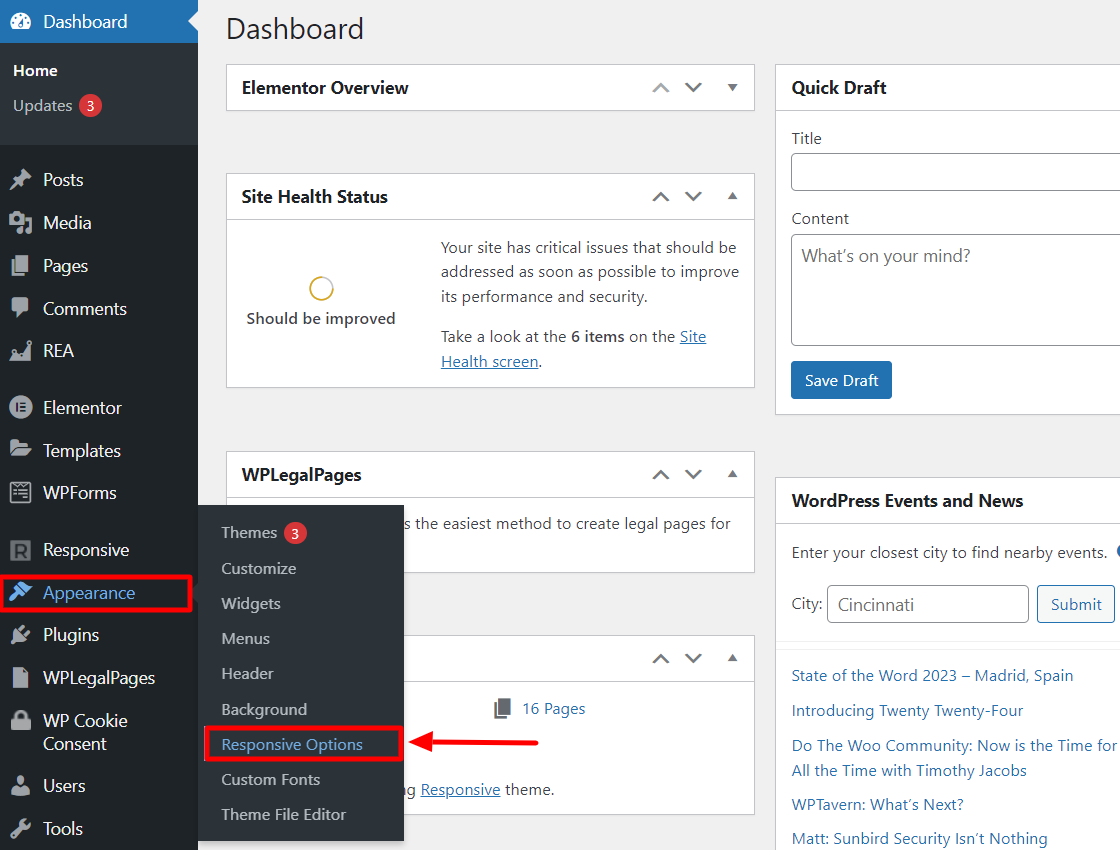The width and height of the screenshot is (1120, 850).
Task: Focus the Quick Draft Title field
Action: (x=956, y=171)
